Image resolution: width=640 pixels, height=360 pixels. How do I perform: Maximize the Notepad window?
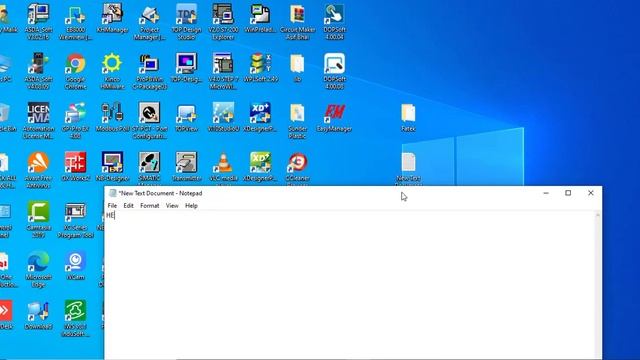coord(568,193)
